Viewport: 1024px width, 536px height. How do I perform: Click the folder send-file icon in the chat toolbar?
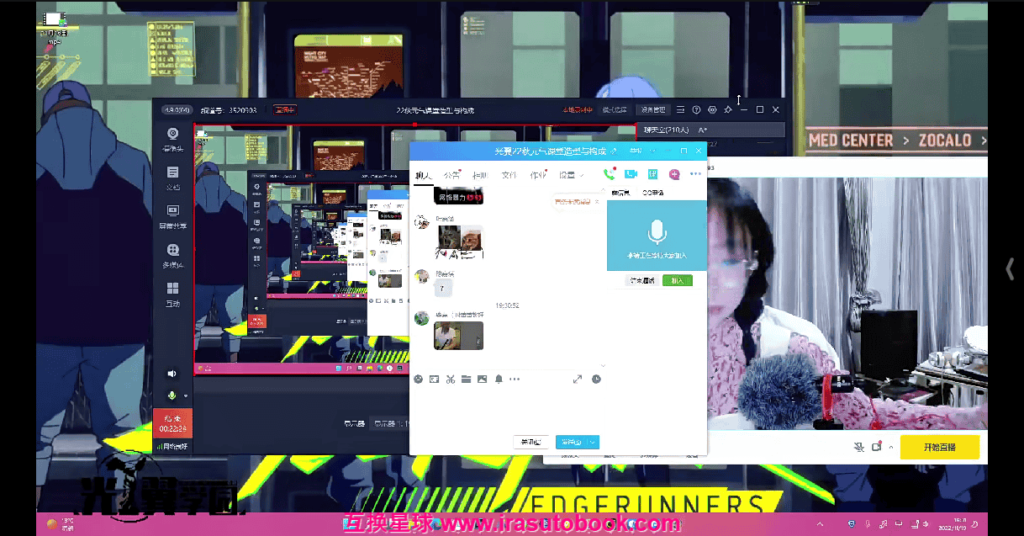coord(466,379)
